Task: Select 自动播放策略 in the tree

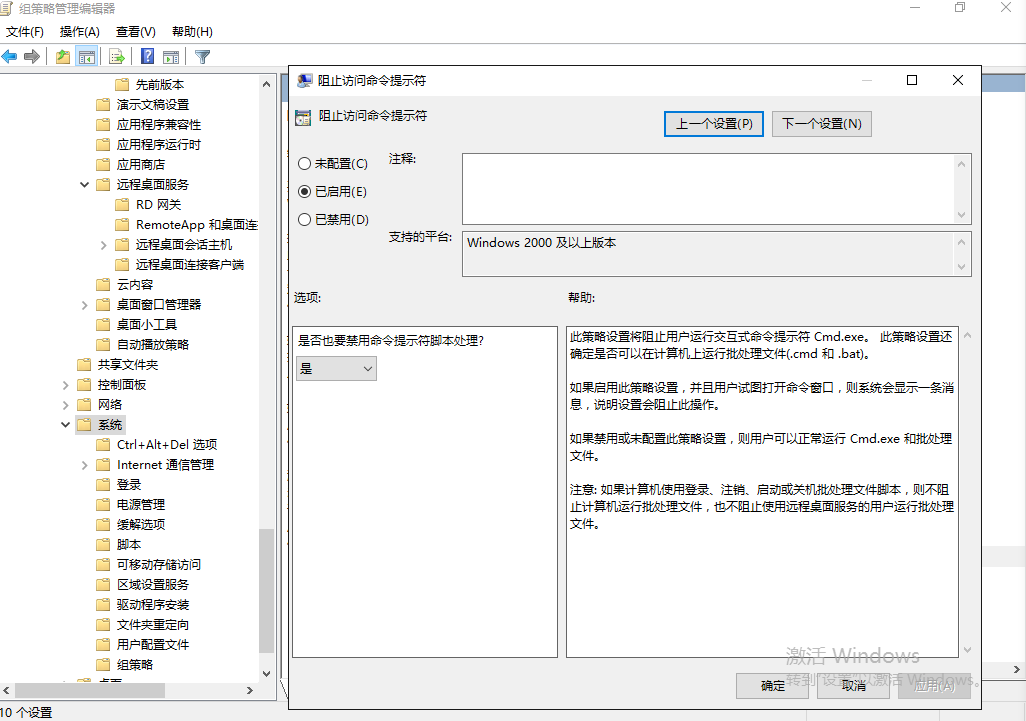Action: click(x=153, y=345)
